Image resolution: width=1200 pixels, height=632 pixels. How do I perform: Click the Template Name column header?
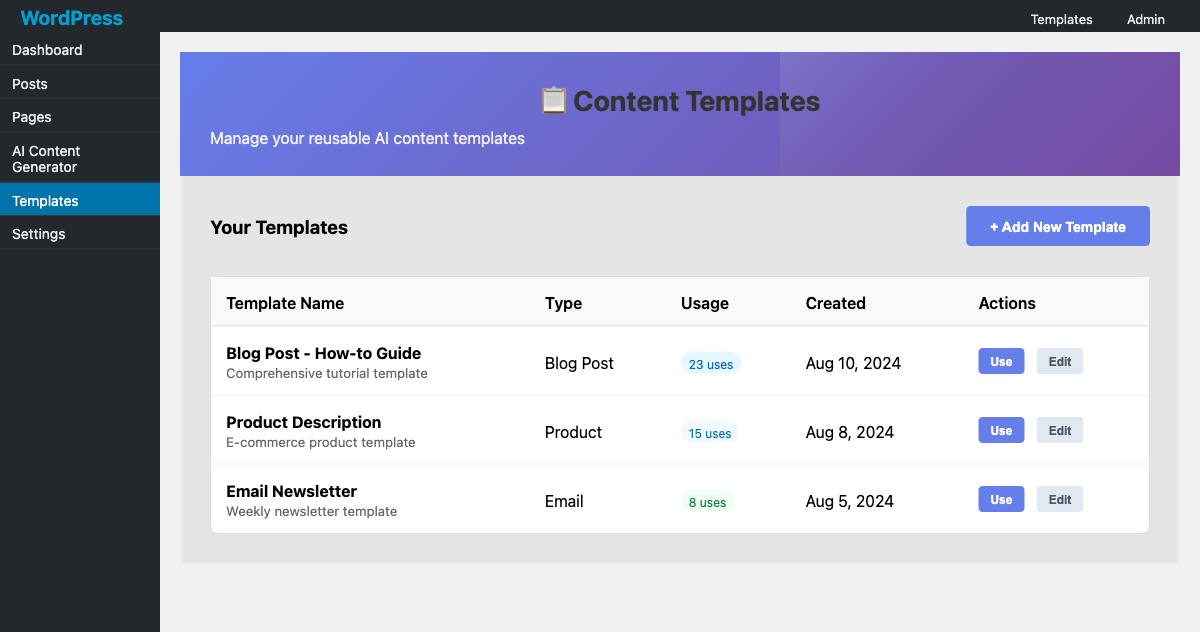285,303
